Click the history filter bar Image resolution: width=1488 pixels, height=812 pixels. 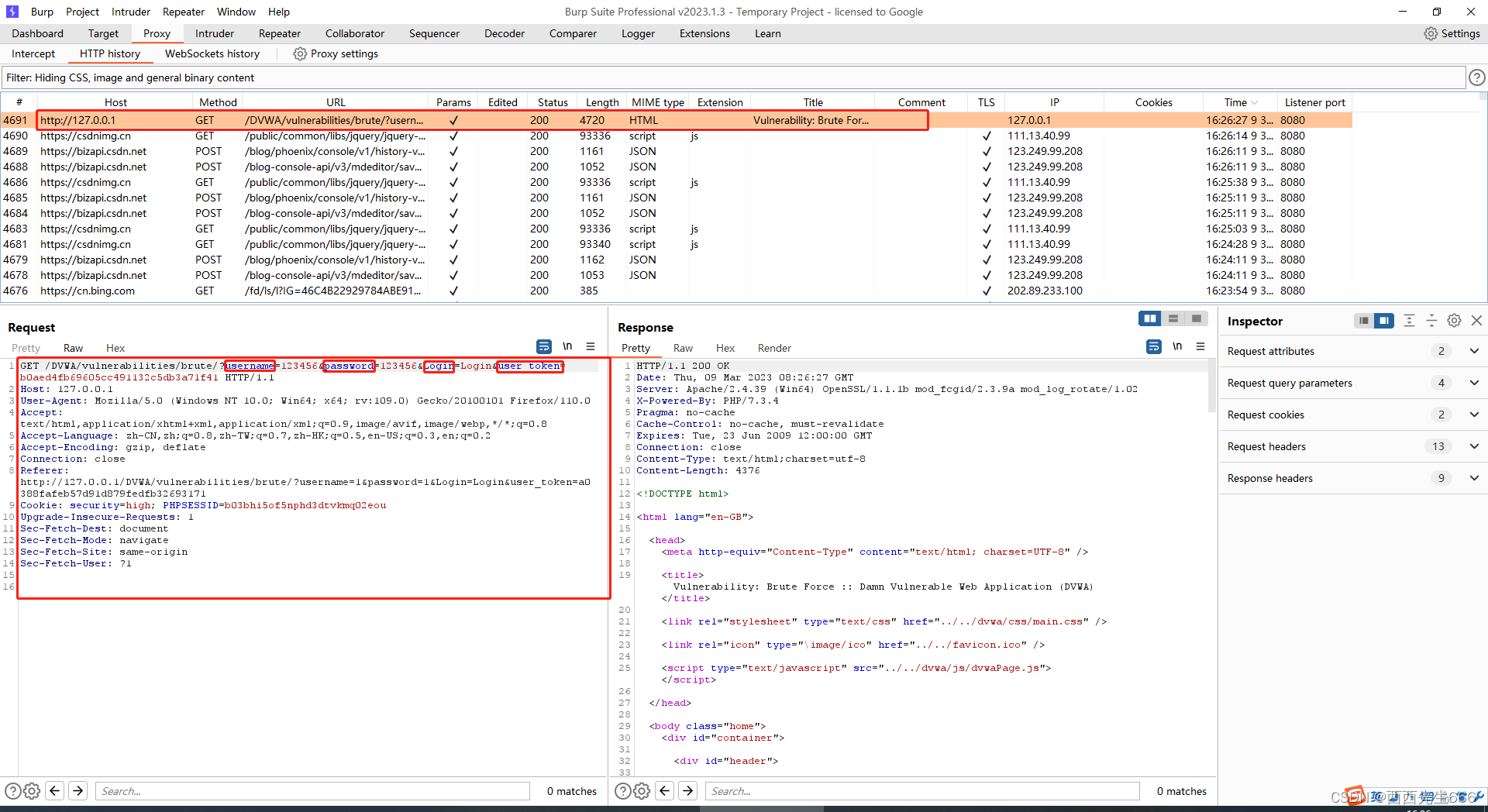(x=733, y=77)
